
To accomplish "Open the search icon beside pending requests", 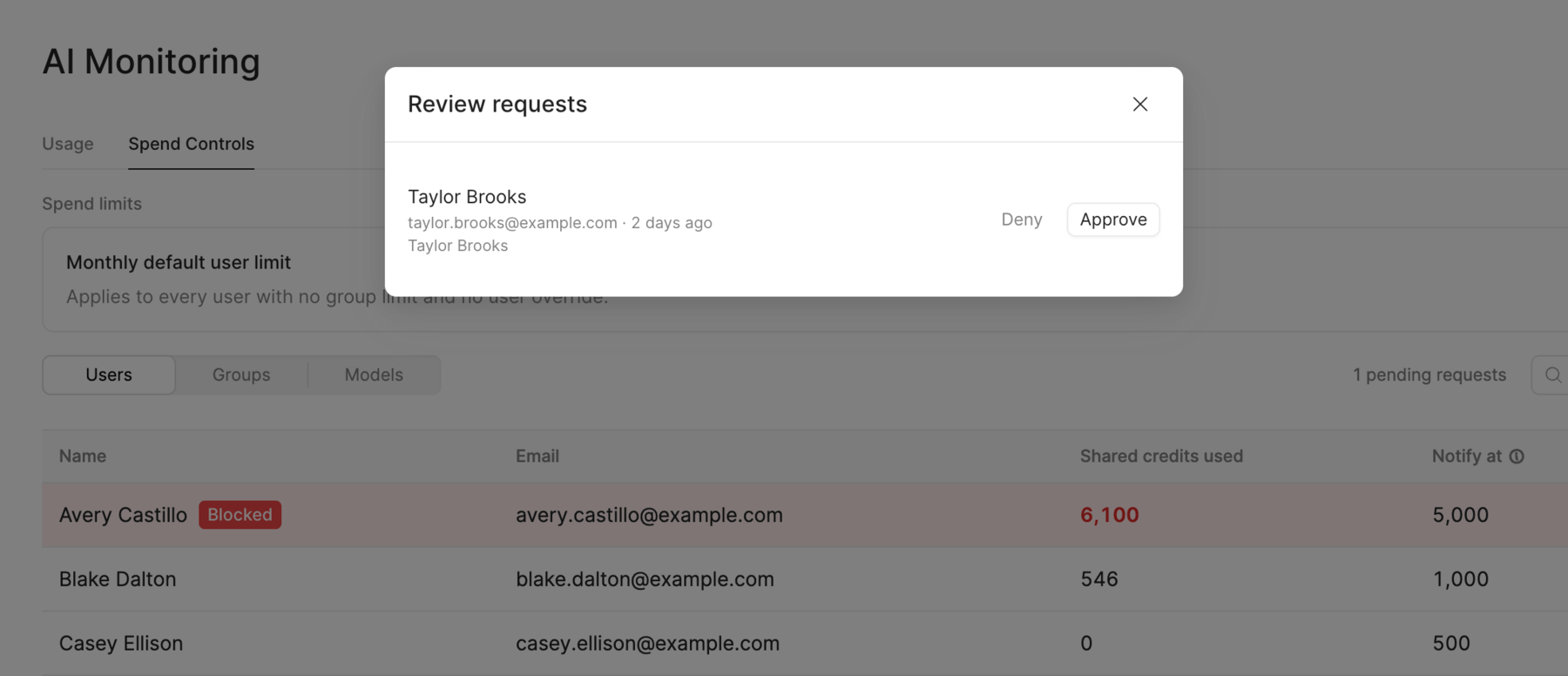I will (1552, 375).
